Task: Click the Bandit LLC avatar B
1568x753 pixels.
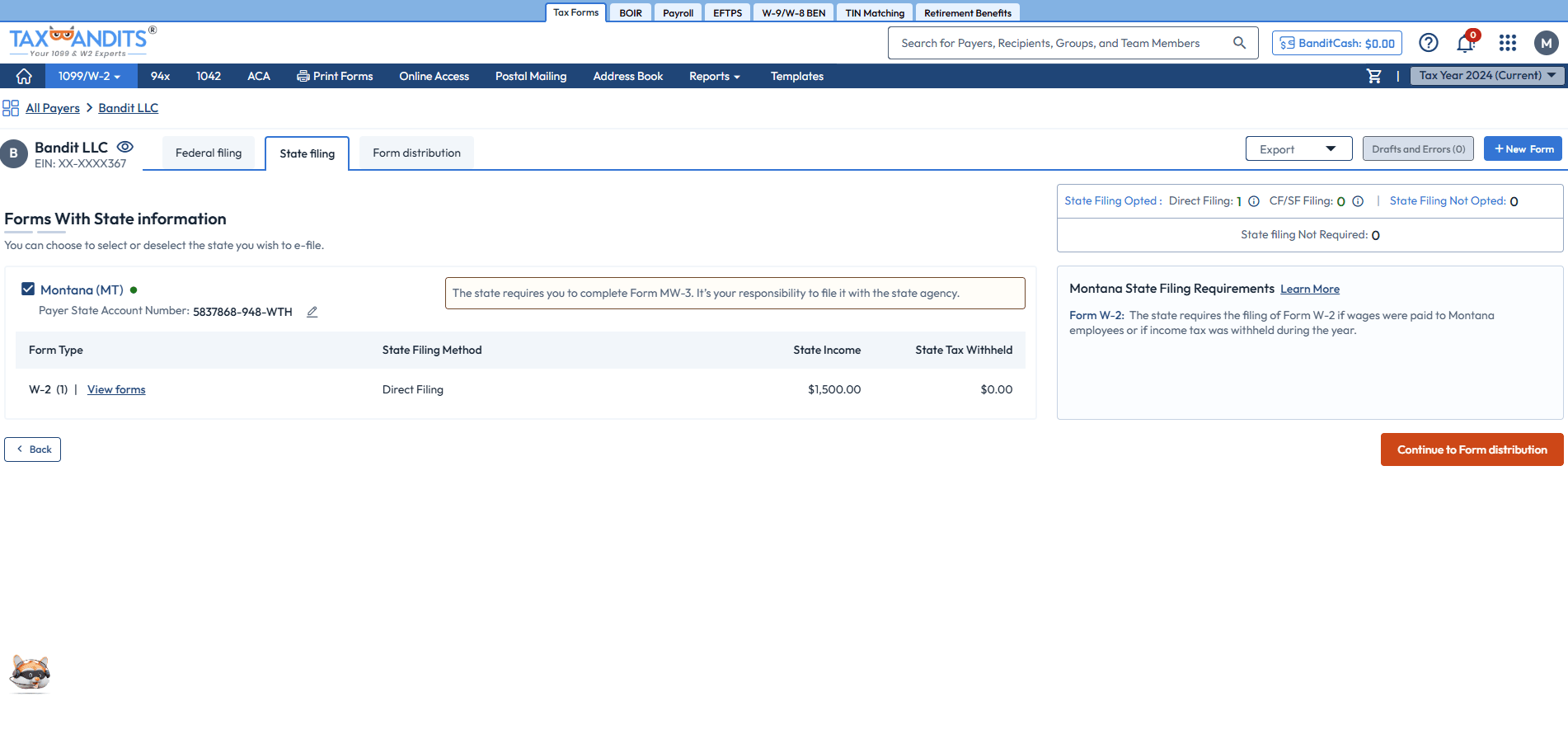Action: coord(13,153)
